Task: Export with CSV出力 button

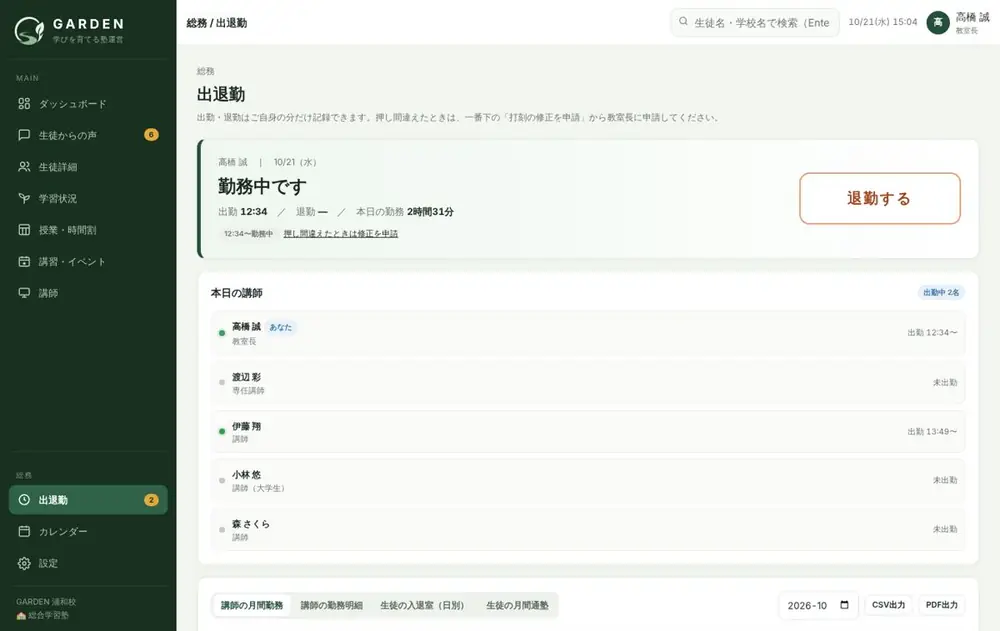Action: click(888, 605)
